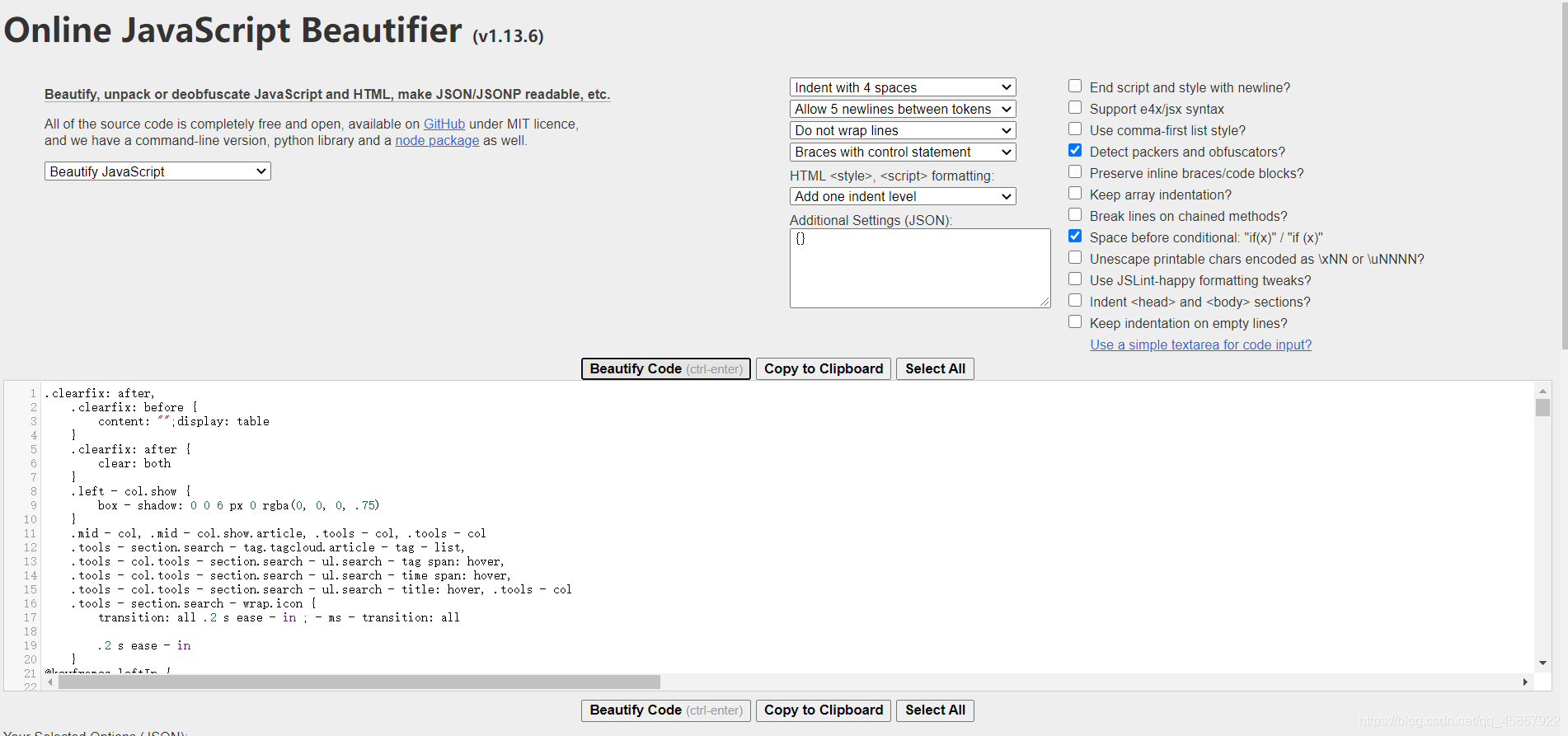The image size is (1568, 736).
Task: Enable Use comma-first list style checkbox
Action: tap(1075, 129)
